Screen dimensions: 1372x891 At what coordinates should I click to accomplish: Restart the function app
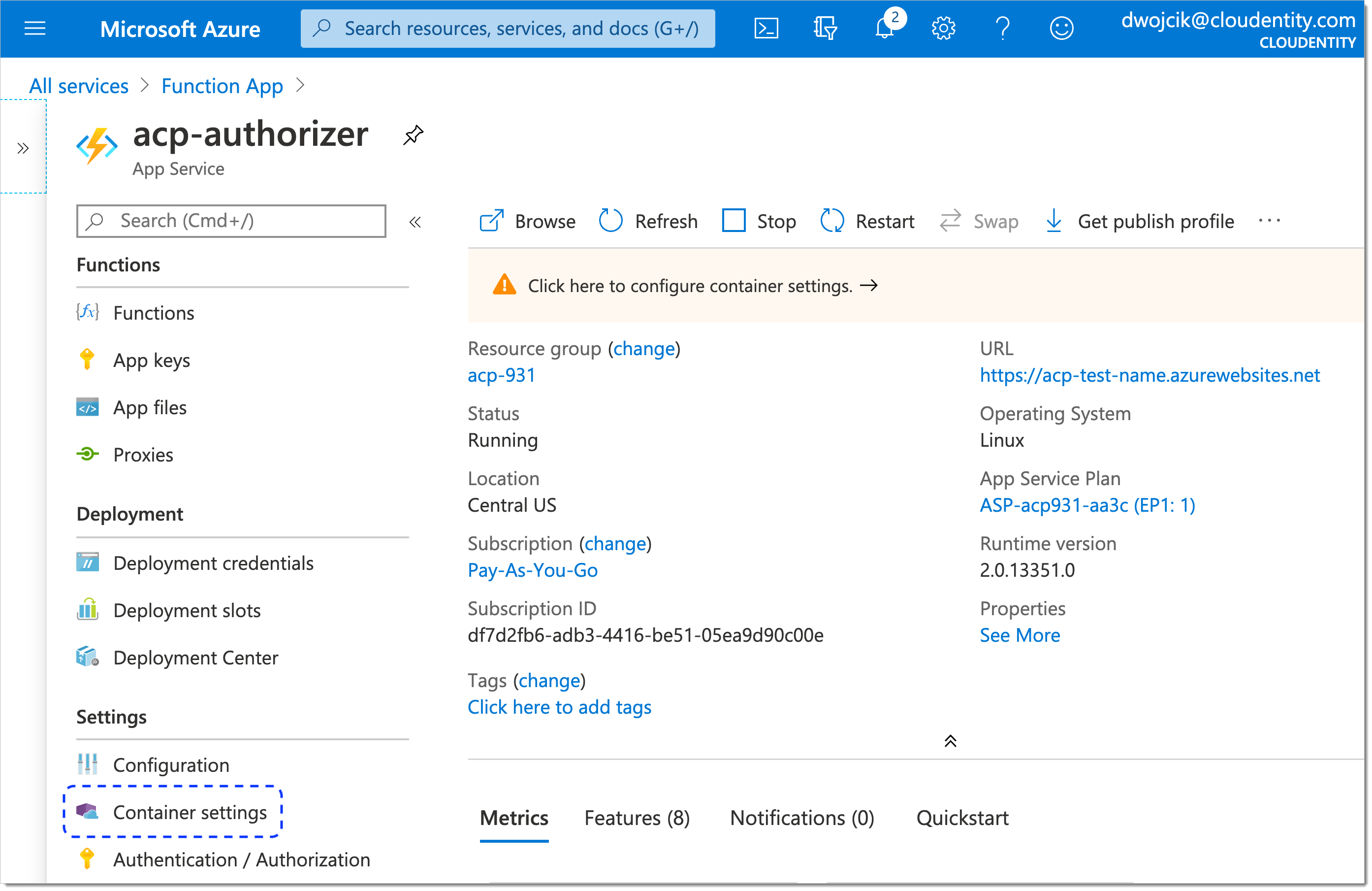tap(867, 221)
